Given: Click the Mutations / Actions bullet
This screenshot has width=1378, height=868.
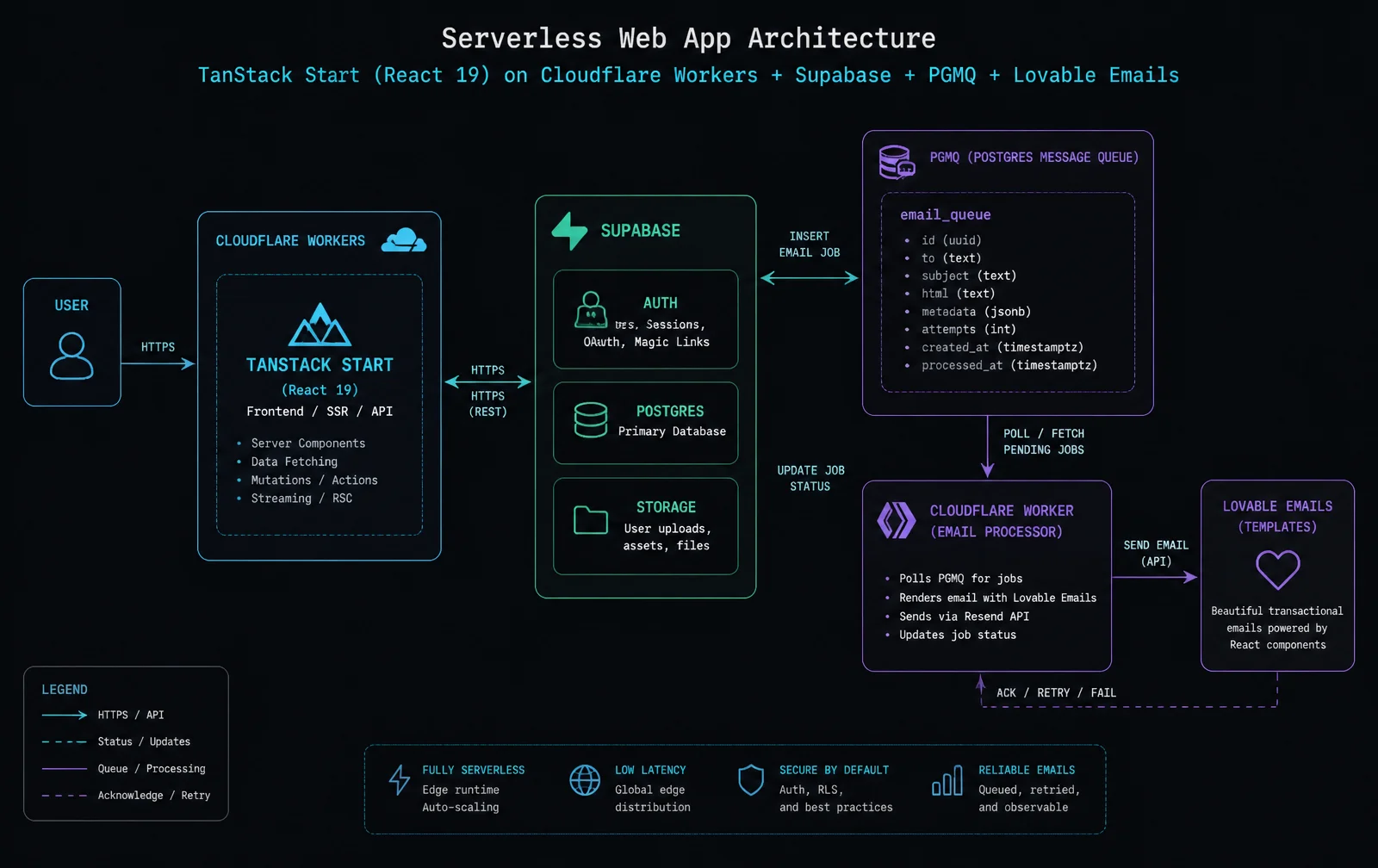Looking at the screenshot, I should pyautogui.click(x=314, y=480).
